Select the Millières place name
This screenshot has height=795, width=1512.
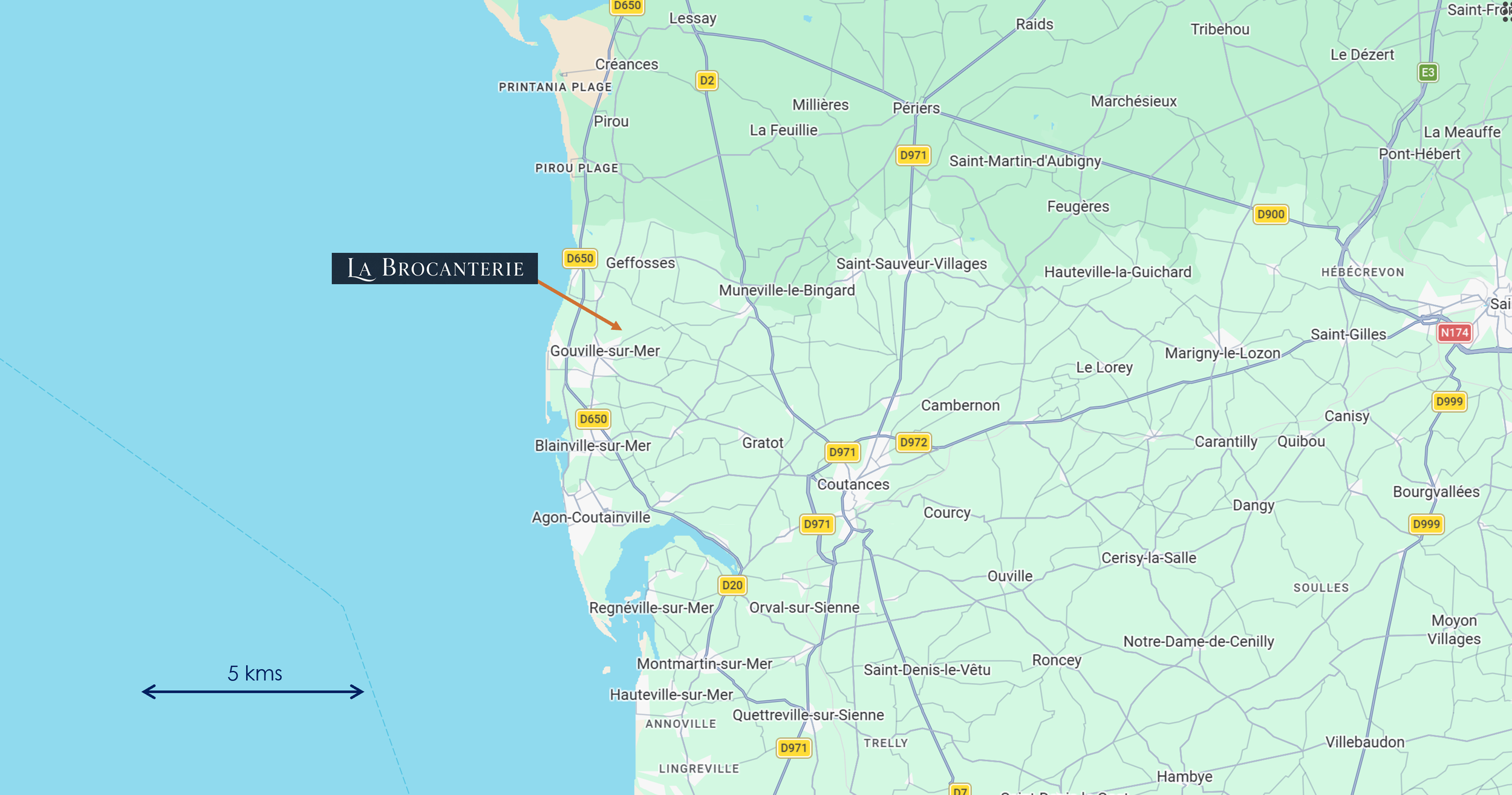821,105
